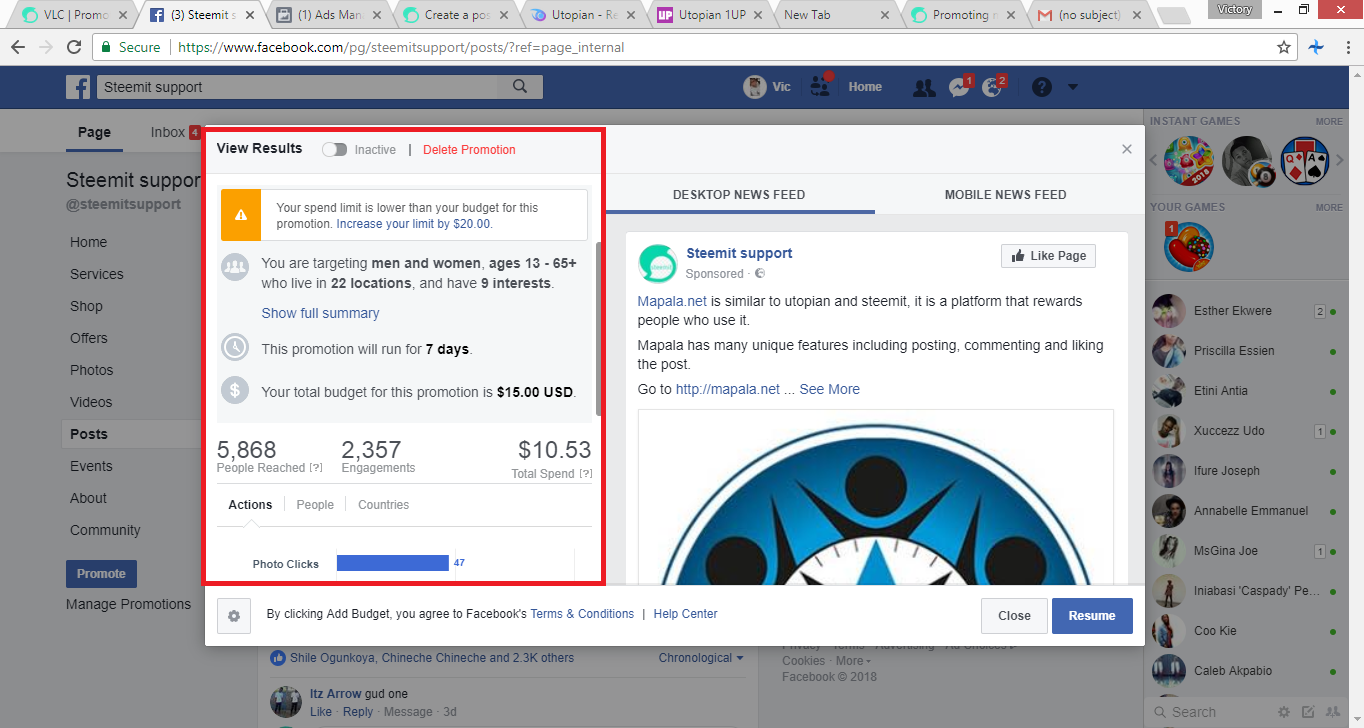Click the Resume button
The height and width of the screenshot is (728, 1364).
(1092, 616)
